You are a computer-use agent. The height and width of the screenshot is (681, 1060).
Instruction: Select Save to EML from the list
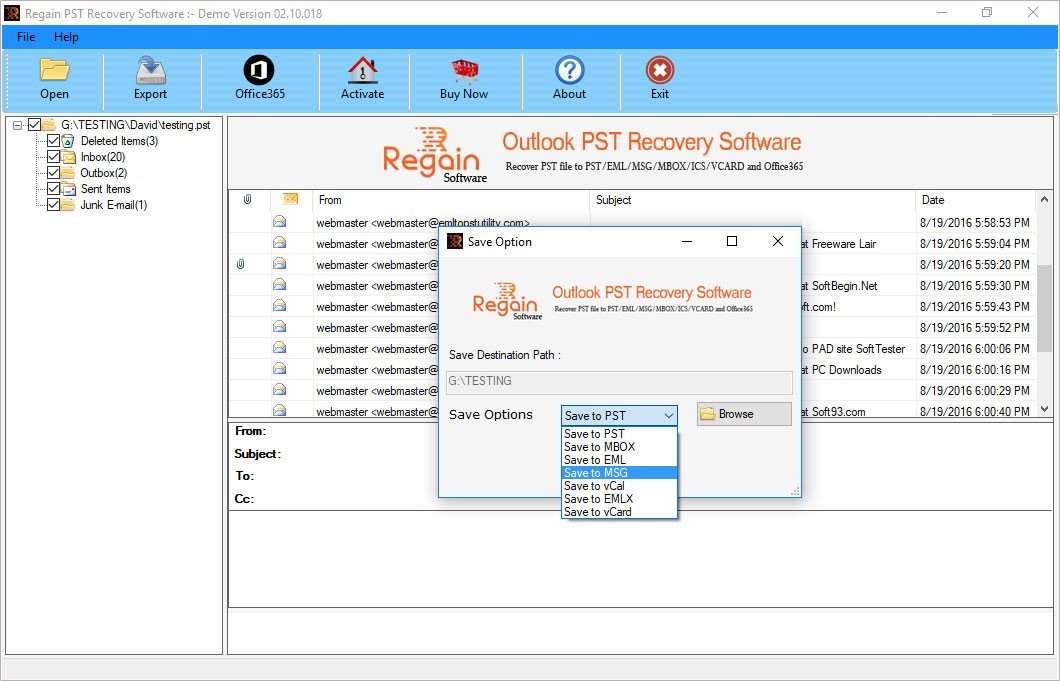point(619,460)
